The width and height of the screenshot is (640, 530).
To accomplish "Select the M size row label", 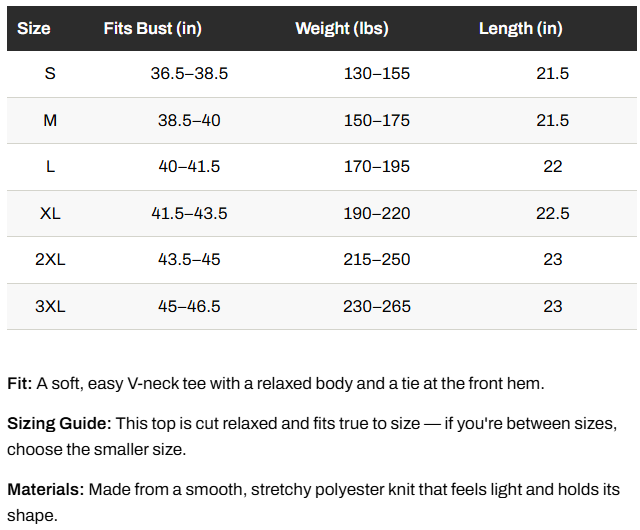I will click(x=50, y=120).
